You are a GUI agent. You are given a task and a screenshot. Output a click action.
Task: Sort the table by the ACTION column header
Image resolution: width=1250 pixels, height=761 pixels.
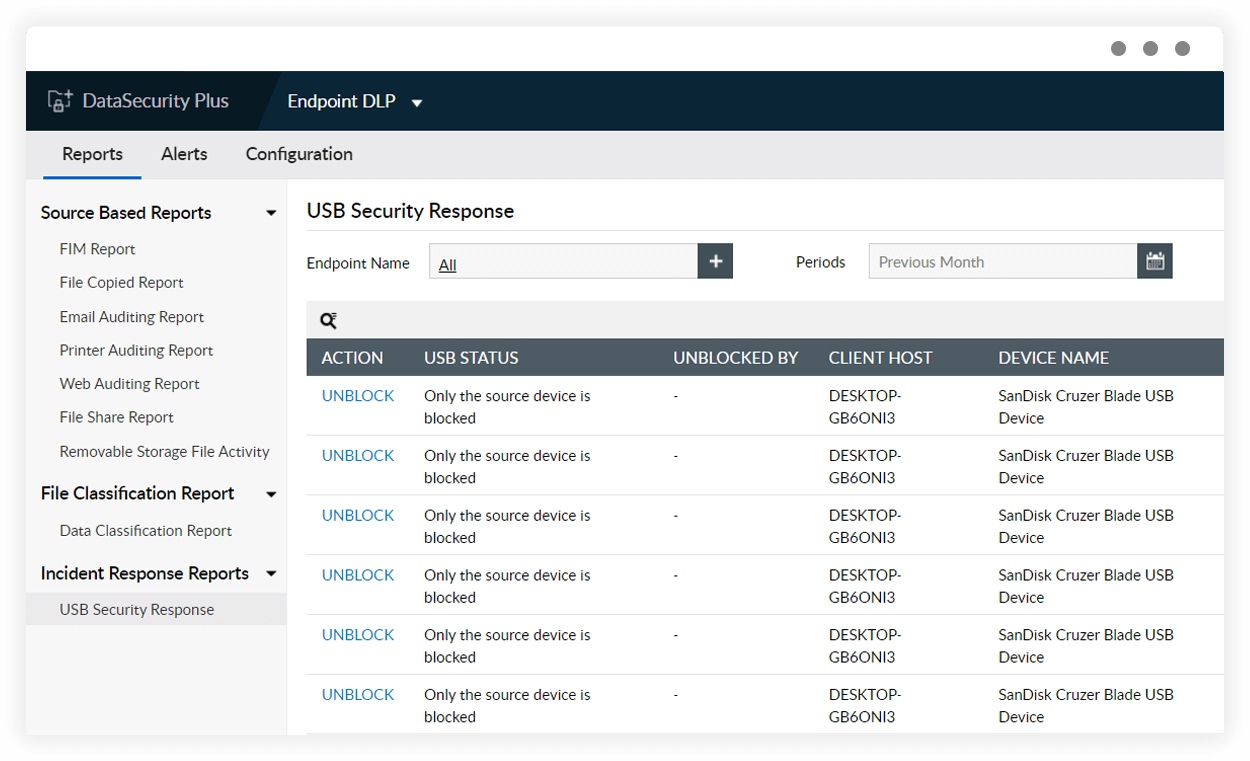click(x=351, y=357)
